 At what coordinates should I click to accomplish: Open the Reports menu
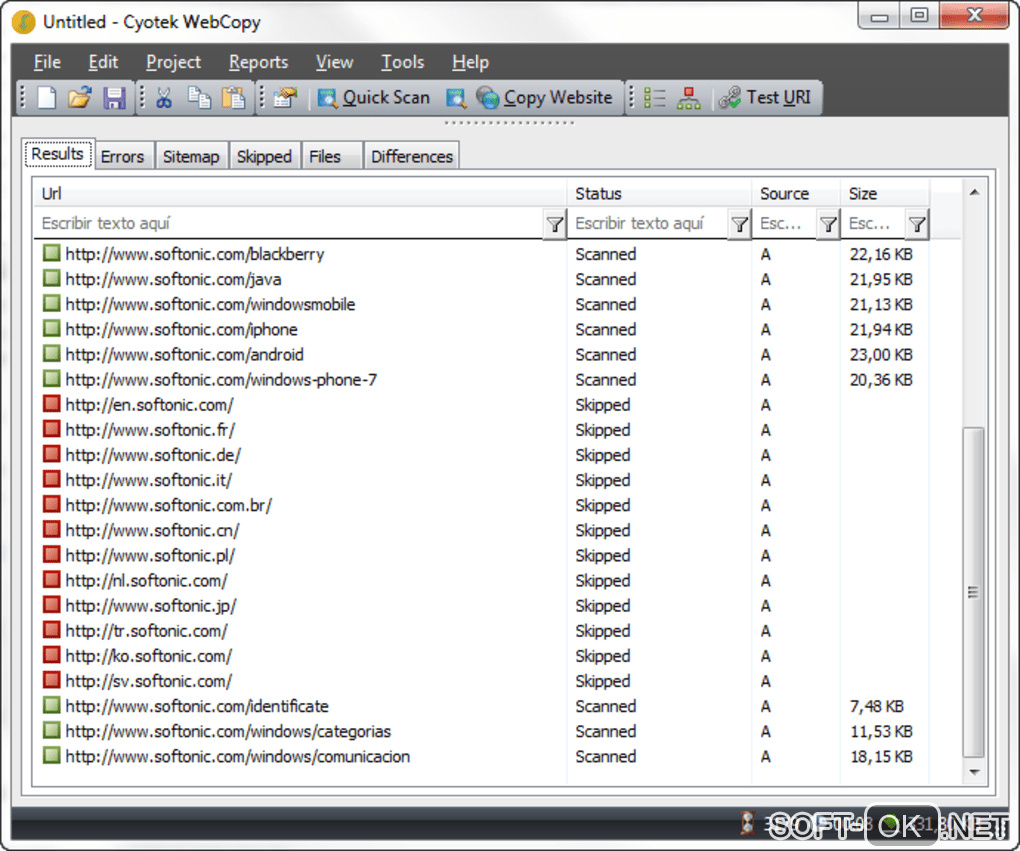pos(258,62)
